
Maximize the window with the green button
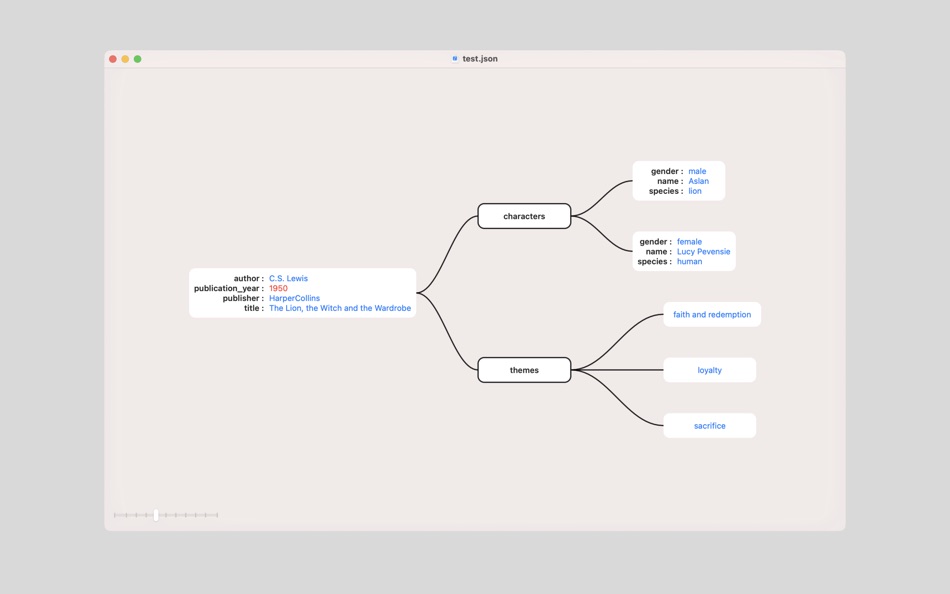[138, 59]
